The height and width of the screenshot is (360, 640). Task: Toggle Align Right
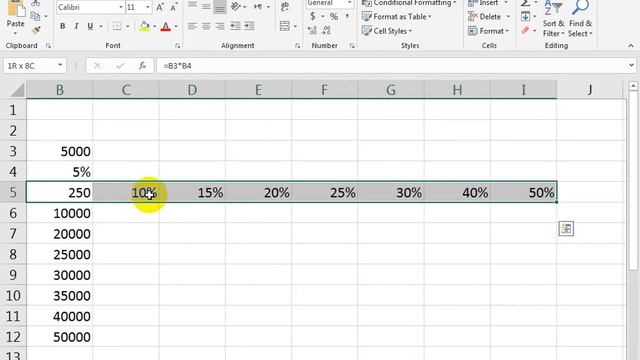click(220, 26)
